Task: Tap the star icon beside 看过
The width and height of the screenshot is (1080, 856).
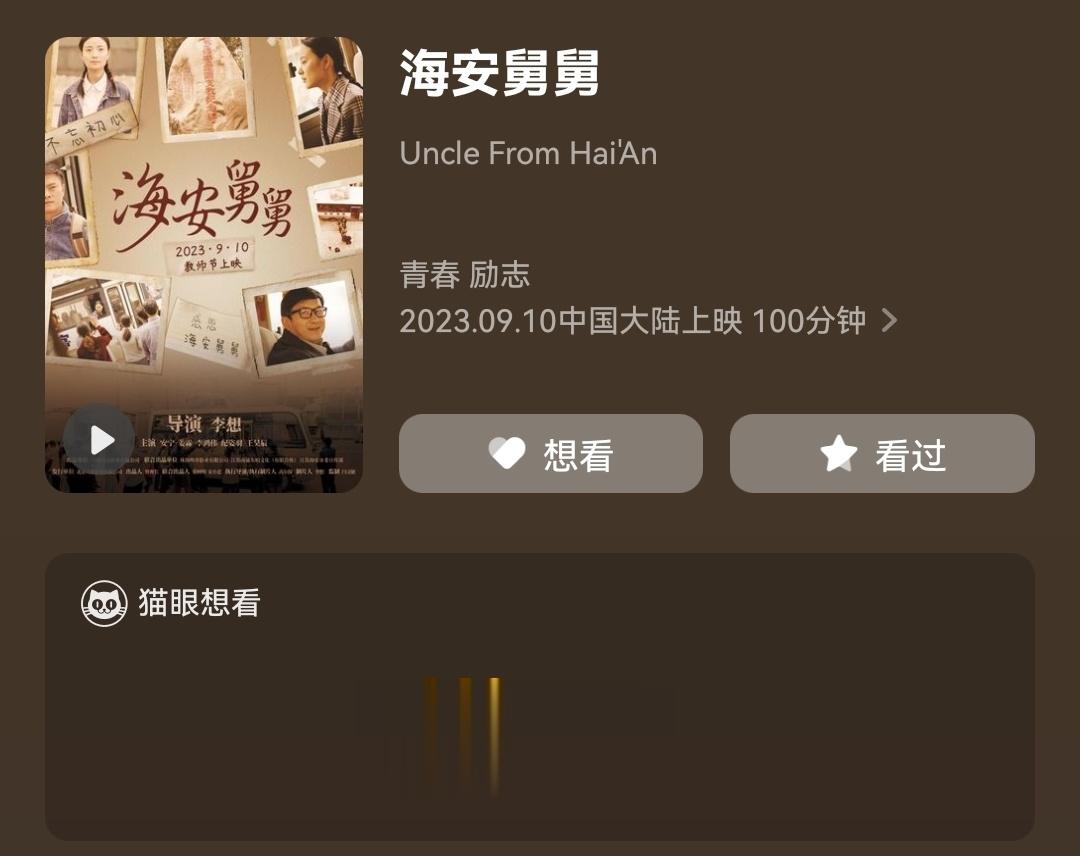Action: click(839, 454)
